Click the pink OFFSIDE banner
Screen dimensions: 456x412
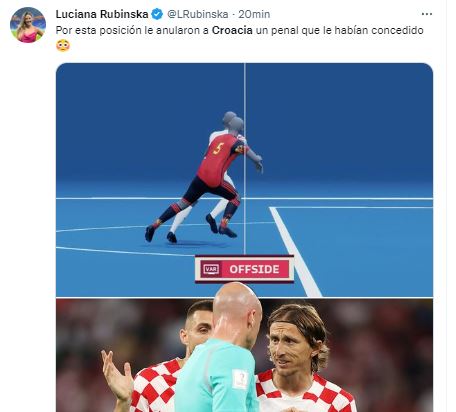pyautogui.click(x=244, y=269)
